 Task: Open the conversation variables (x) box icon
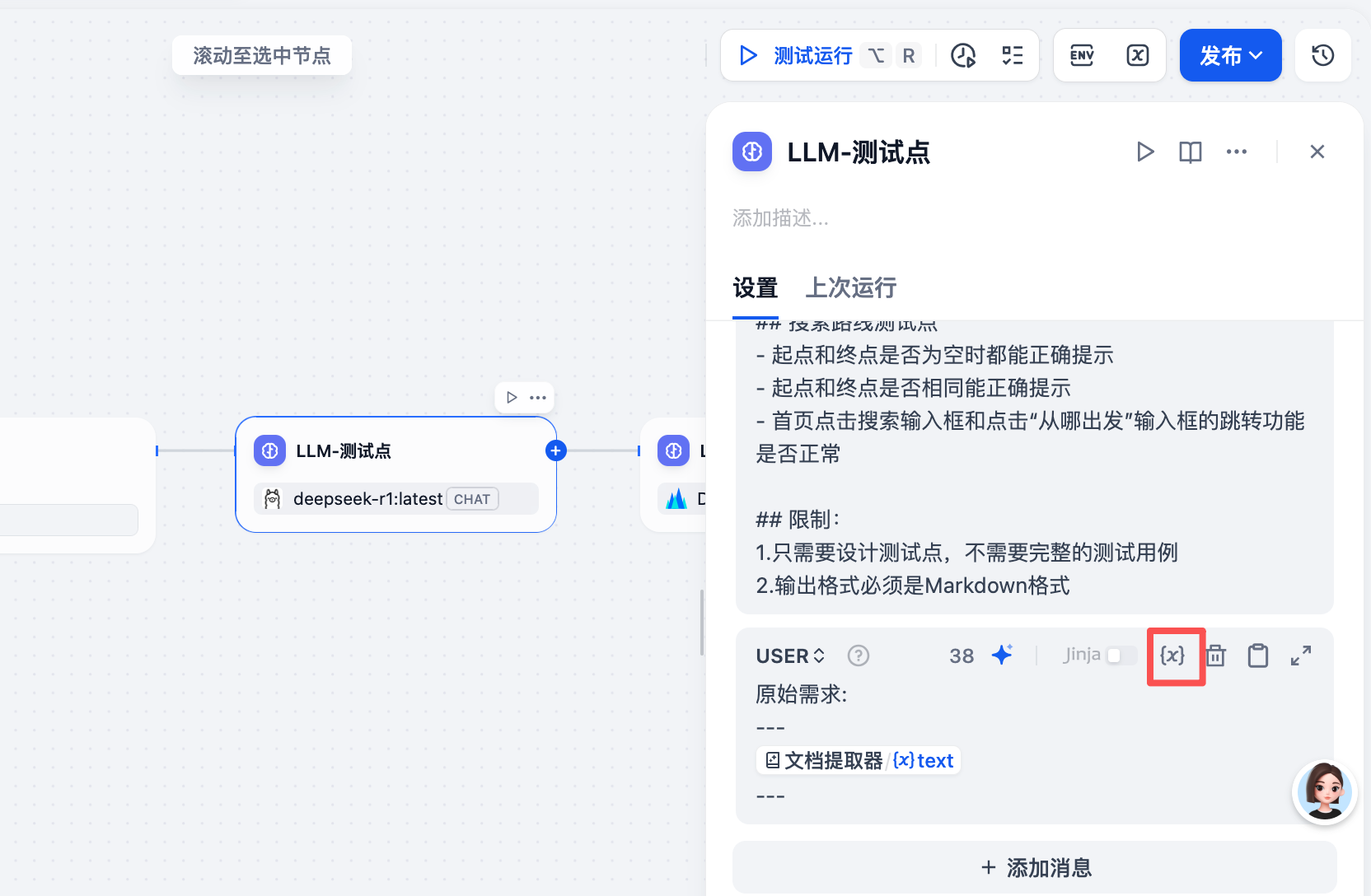coord(1138,55)
